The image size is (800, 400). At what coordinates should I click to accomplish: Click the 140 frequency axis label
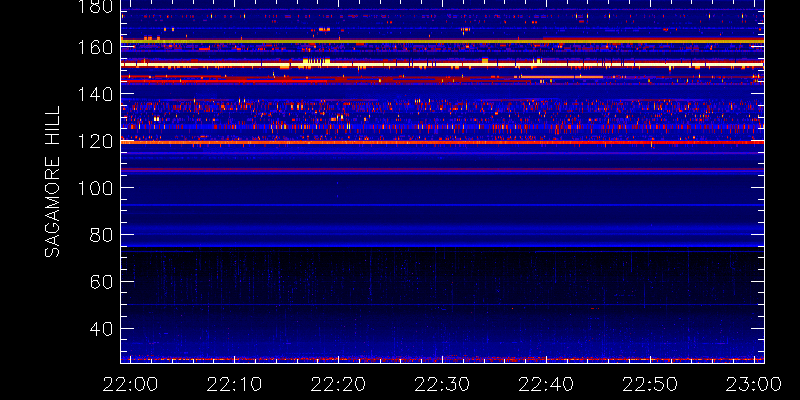click(x=95, y=94)
